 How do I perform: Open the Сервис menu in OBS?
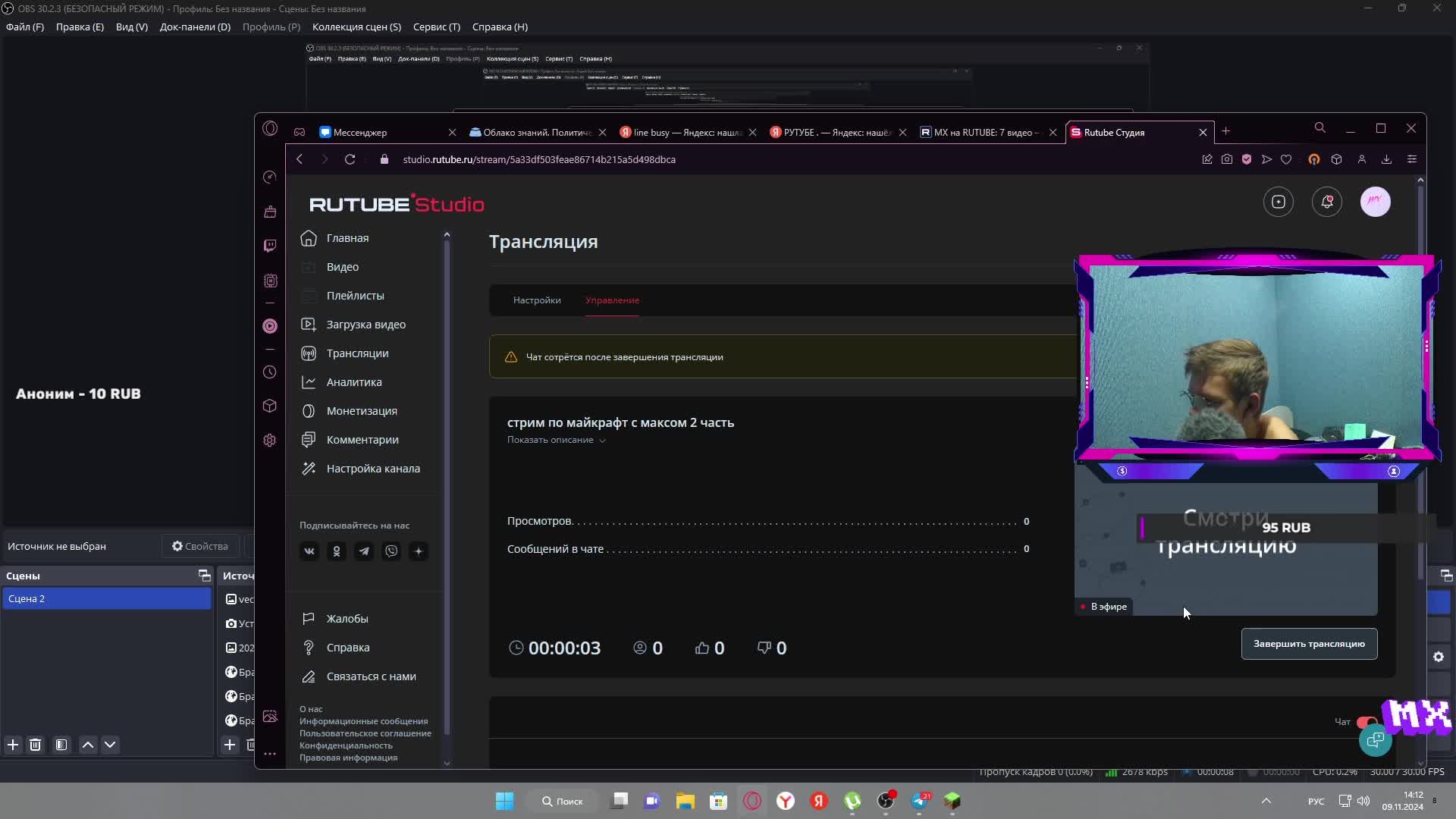pos(437,27)
